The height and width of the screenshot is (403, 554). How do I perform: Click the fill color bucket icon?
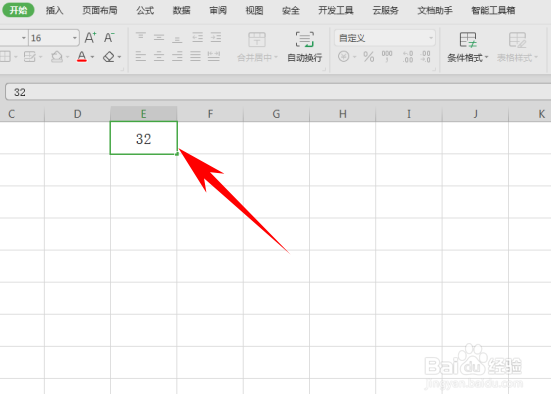coord(57,57)
